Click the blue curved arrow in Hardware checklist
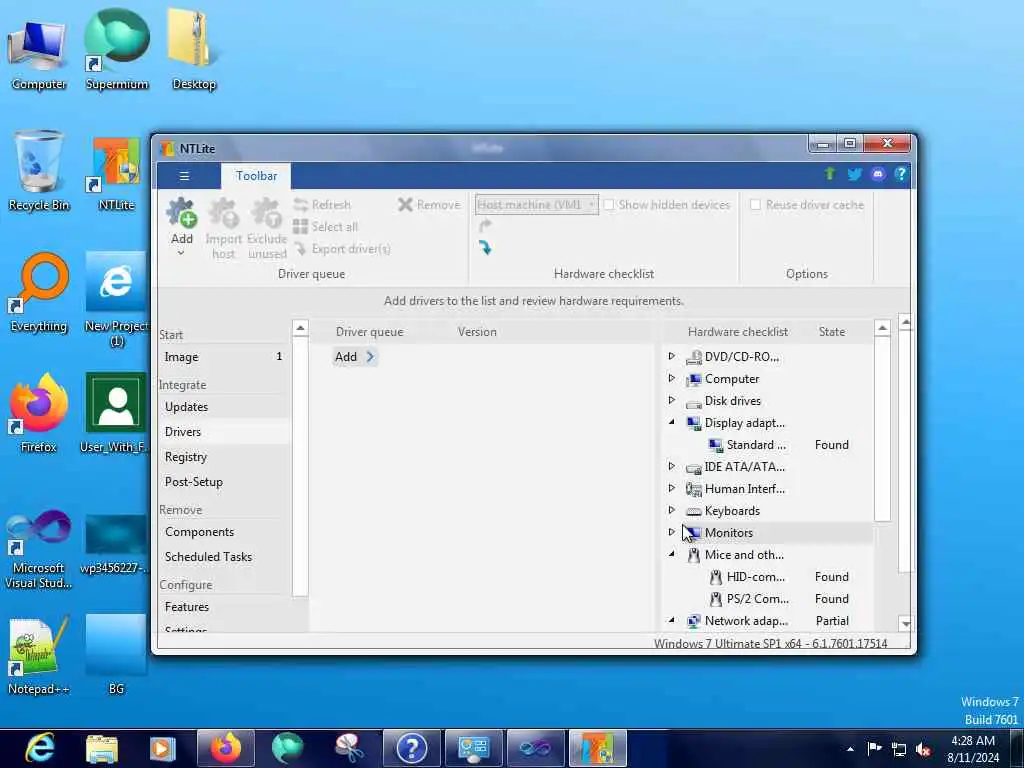Viewport: 1024px width, 768px height. [x=485, y=248]
